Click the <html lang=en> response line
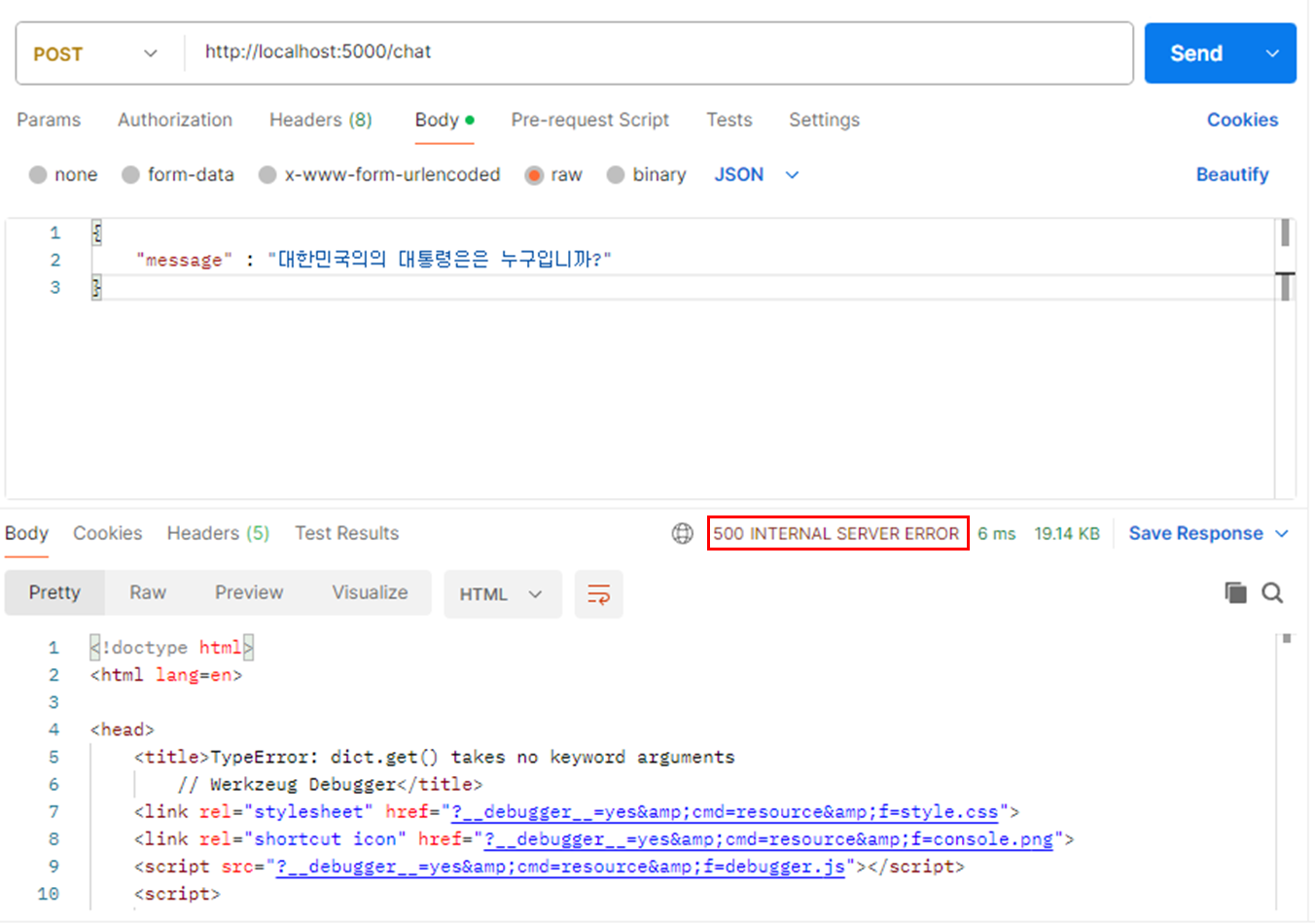Image resolution: width=1315 pixels, height=924 pixels. pos(166,675)
